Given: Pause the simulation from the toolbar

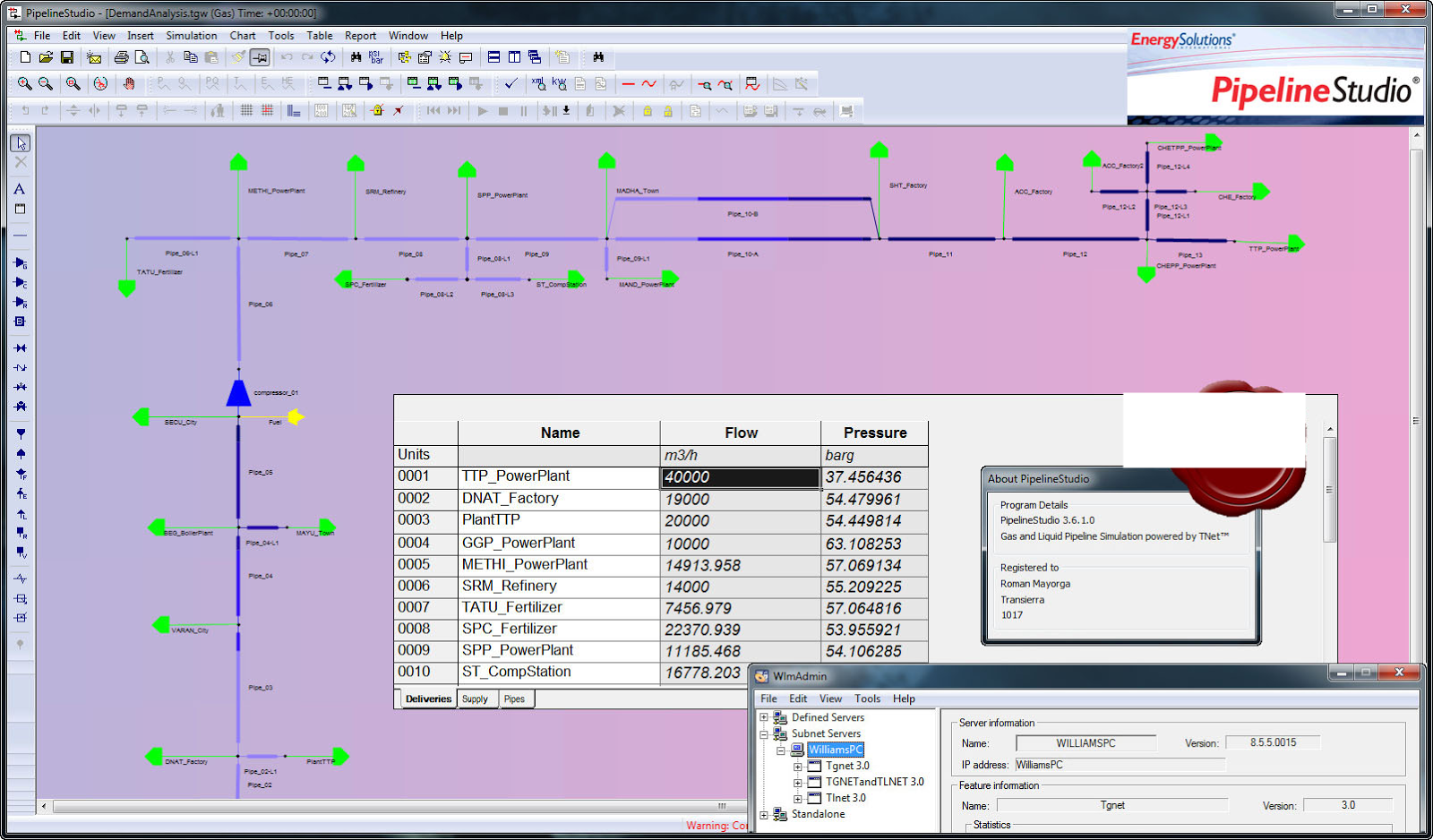Looking at the screenshot, I should [524, 111].
